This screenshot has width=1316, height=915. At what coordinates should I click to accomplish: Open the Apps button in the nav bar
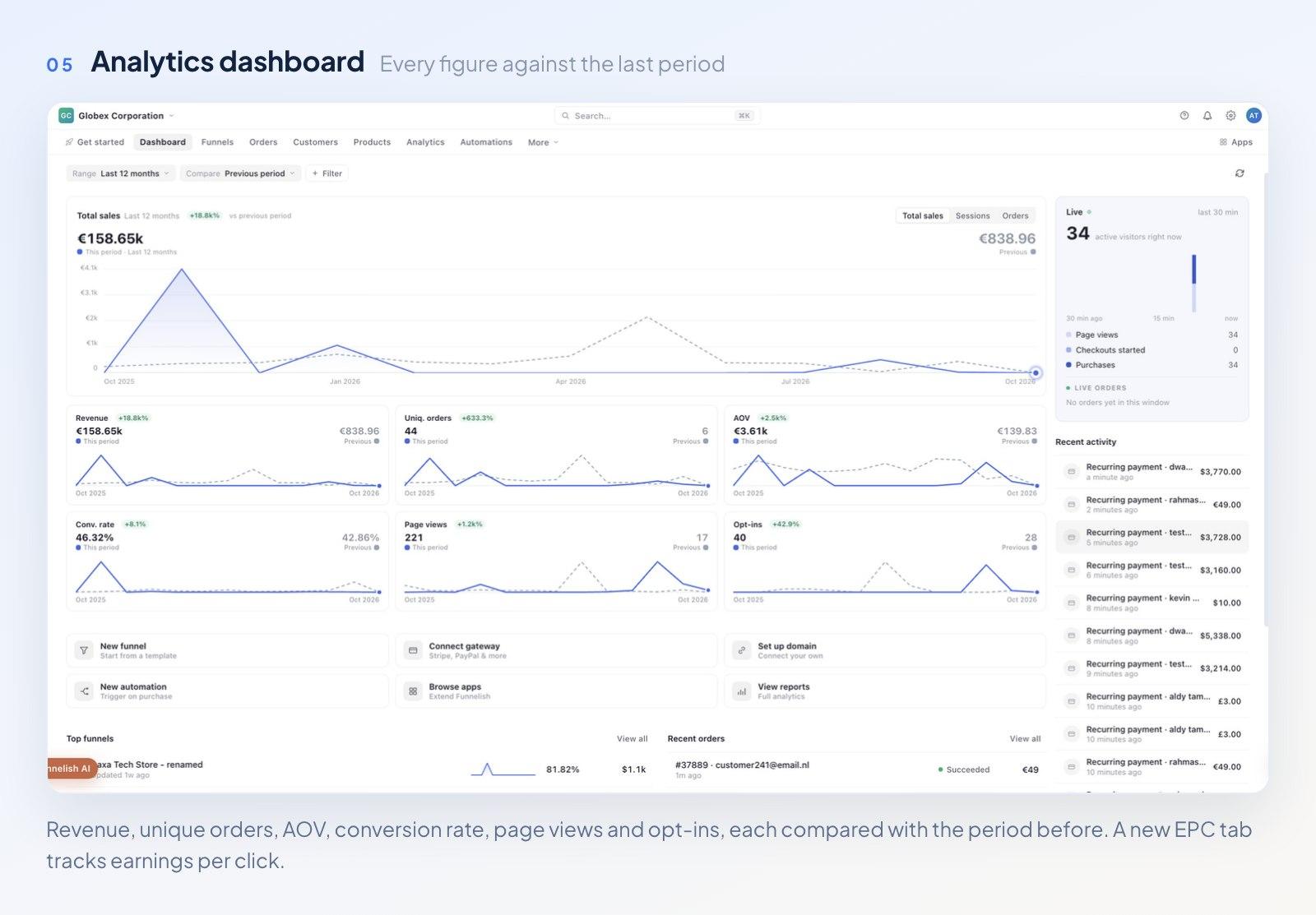(1236, 142)
